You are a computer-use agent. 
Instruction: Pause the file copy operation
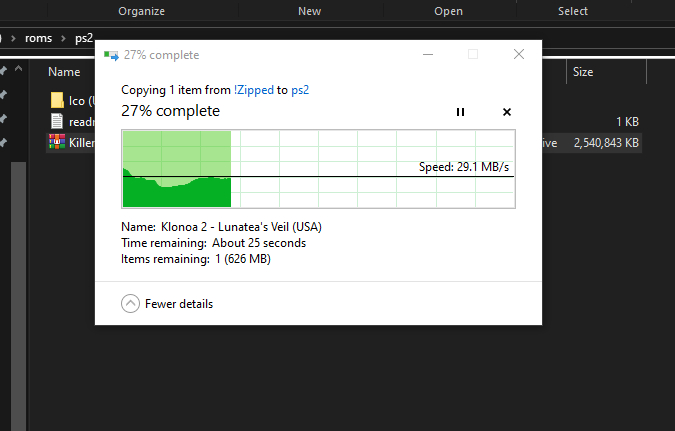pos(460,112)
